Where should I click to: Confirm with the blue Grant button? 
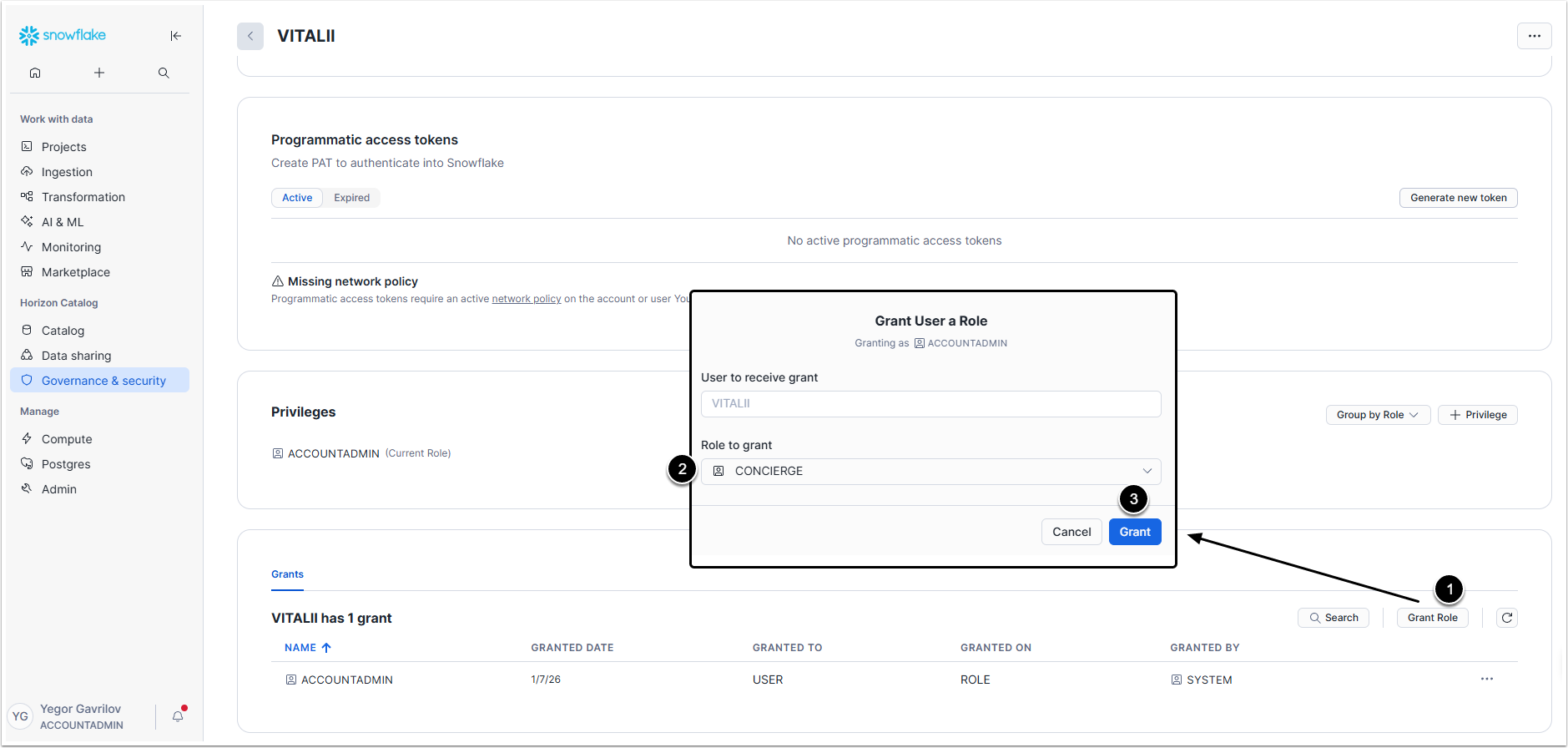1134,532
